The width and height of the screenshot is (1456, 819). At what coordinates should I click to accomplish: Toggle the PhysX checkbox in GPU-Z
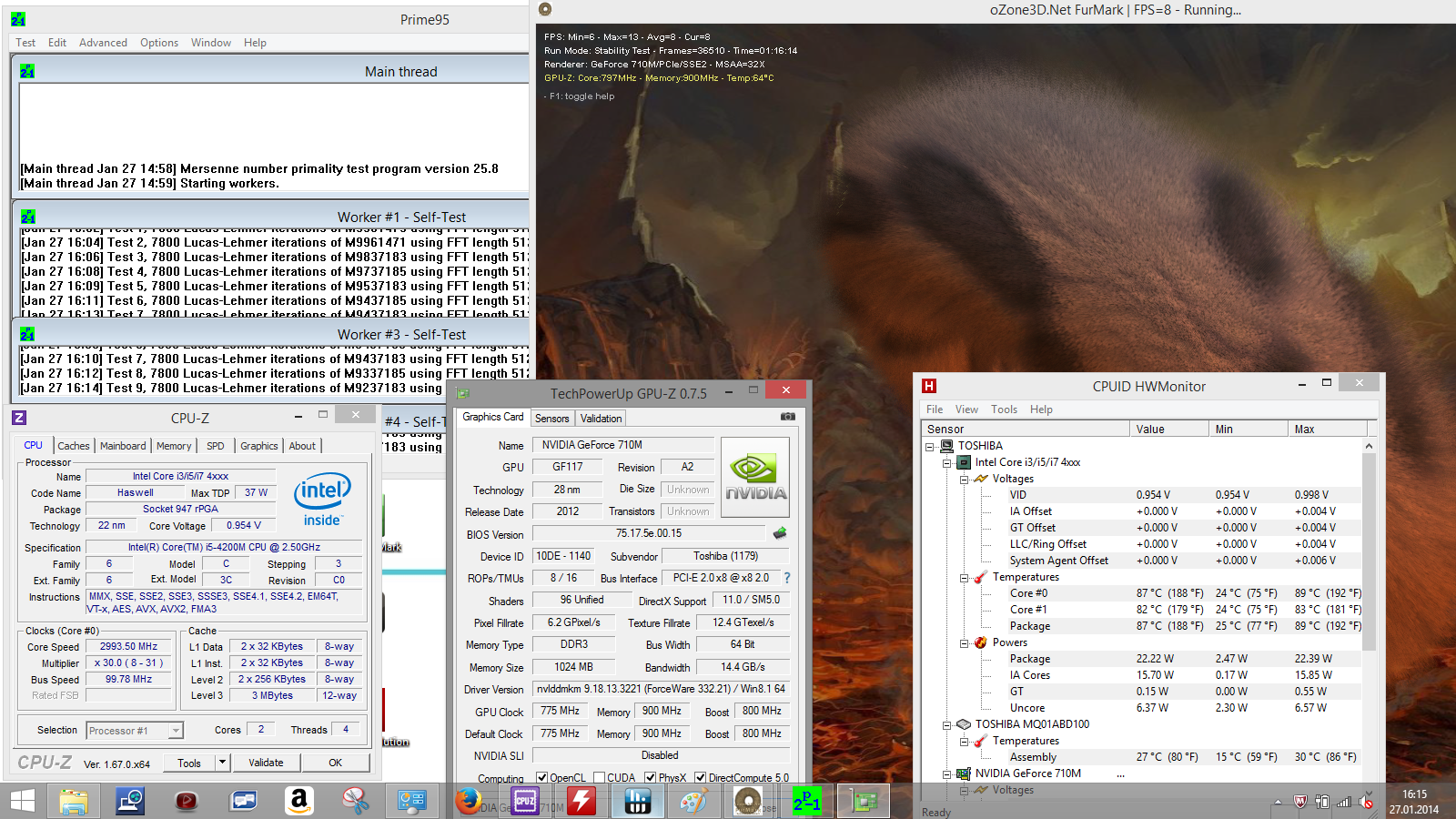(x=651, y=777)
